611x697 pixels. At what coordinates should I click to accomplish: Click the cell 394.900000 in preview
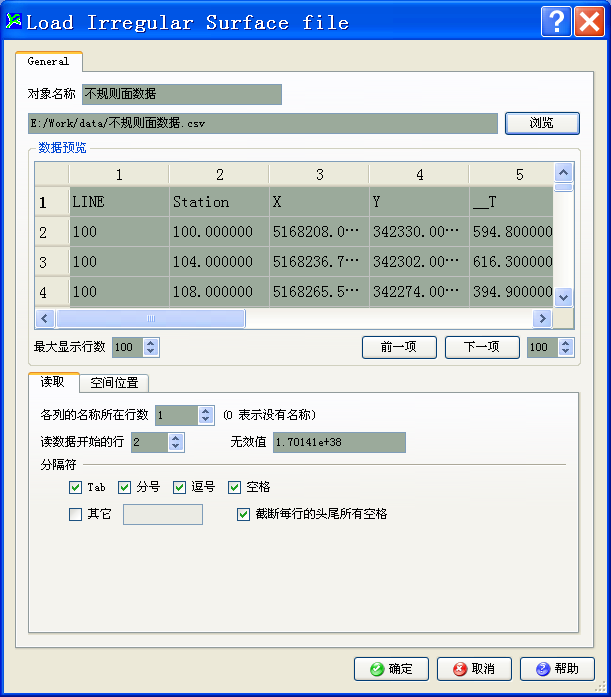(x=511, y=292)
